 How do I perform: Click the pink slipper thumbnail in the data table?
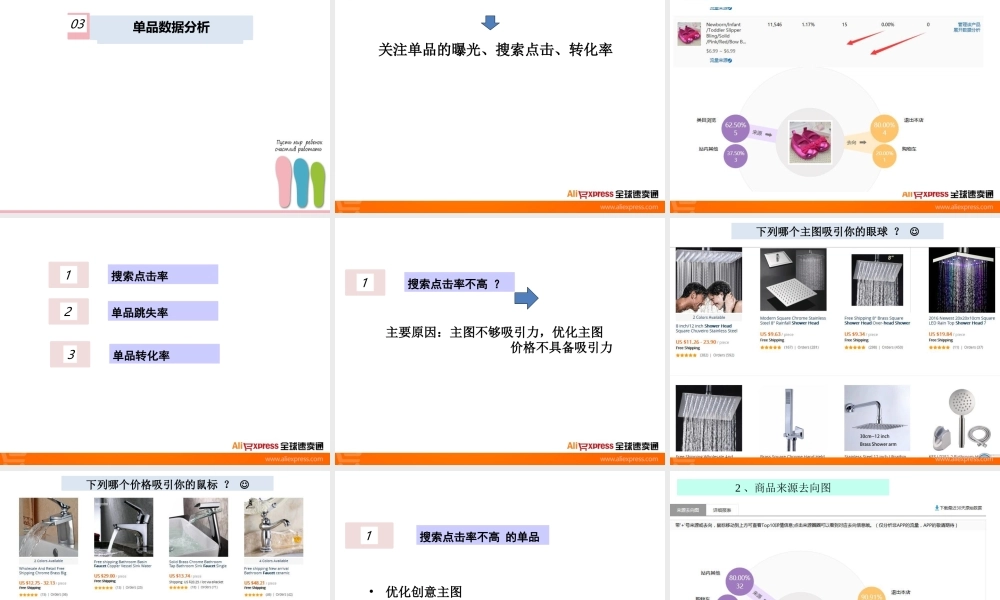(x=687, y=33)
